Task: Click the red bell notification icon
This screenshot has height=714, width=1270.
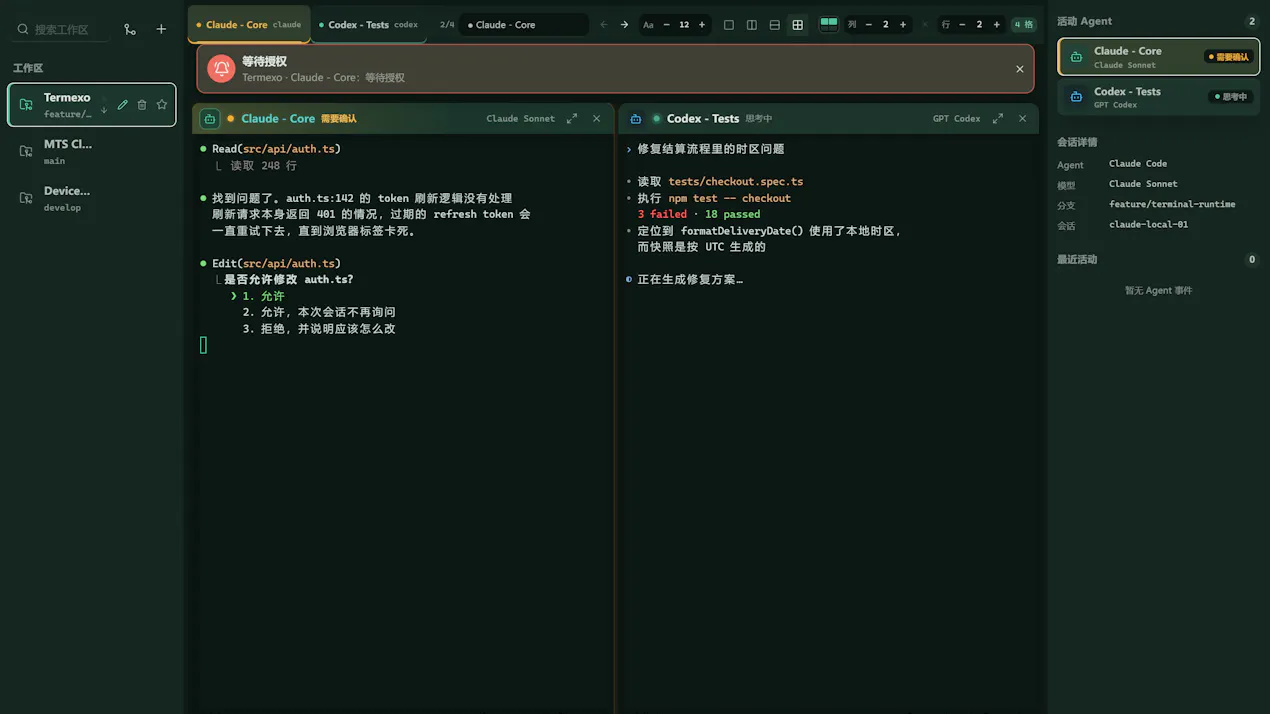Action: (221, 68)
